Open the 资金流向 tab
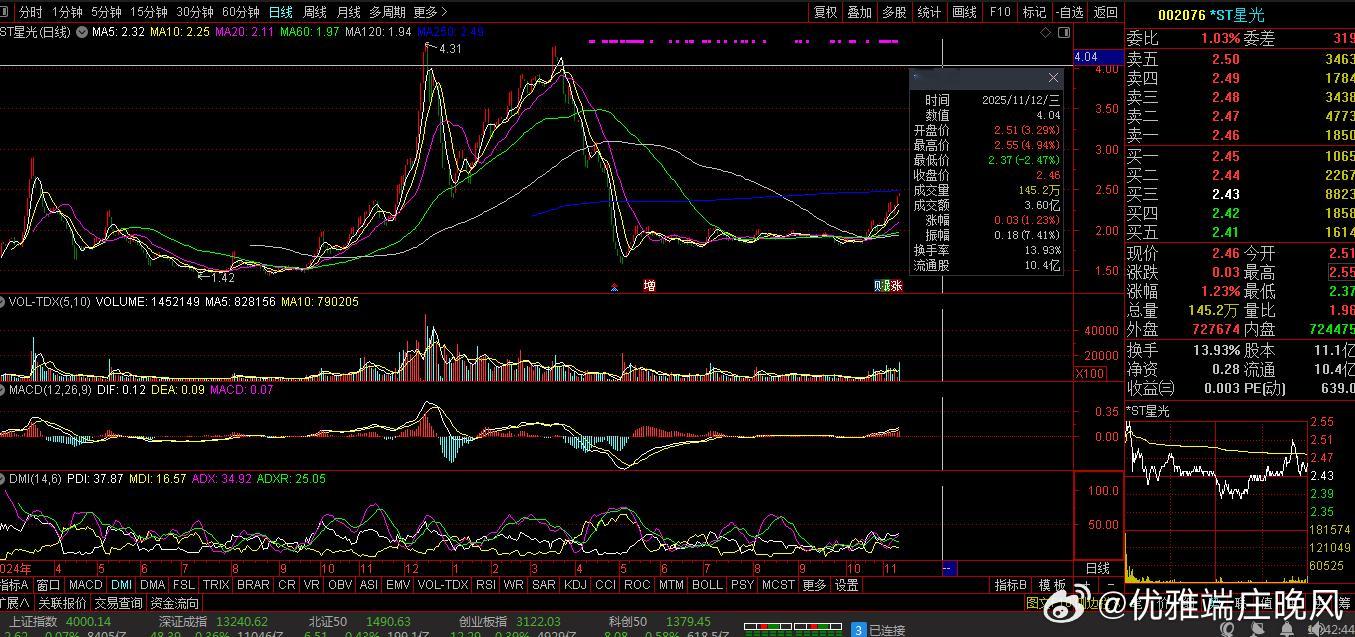The image size is (1355, 637). pyautogui.click(x=175, y=603)
